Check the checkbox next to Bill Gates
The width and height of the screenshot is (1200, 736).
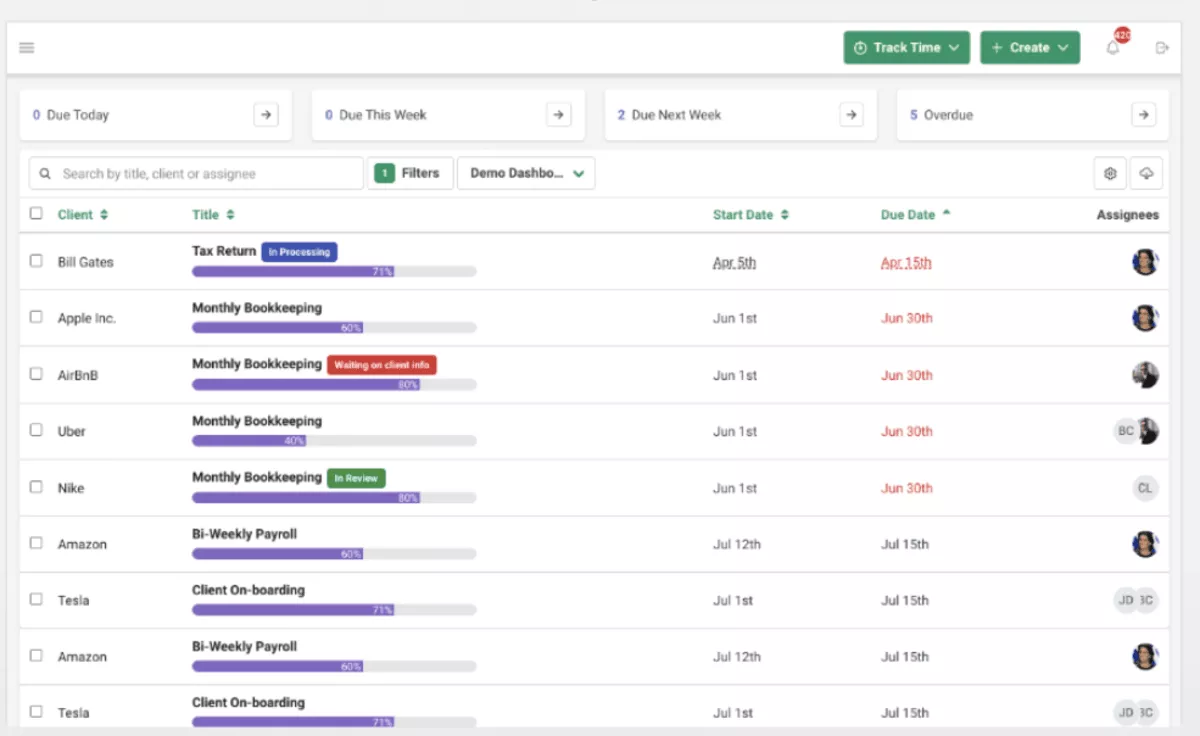click(36, 261)
